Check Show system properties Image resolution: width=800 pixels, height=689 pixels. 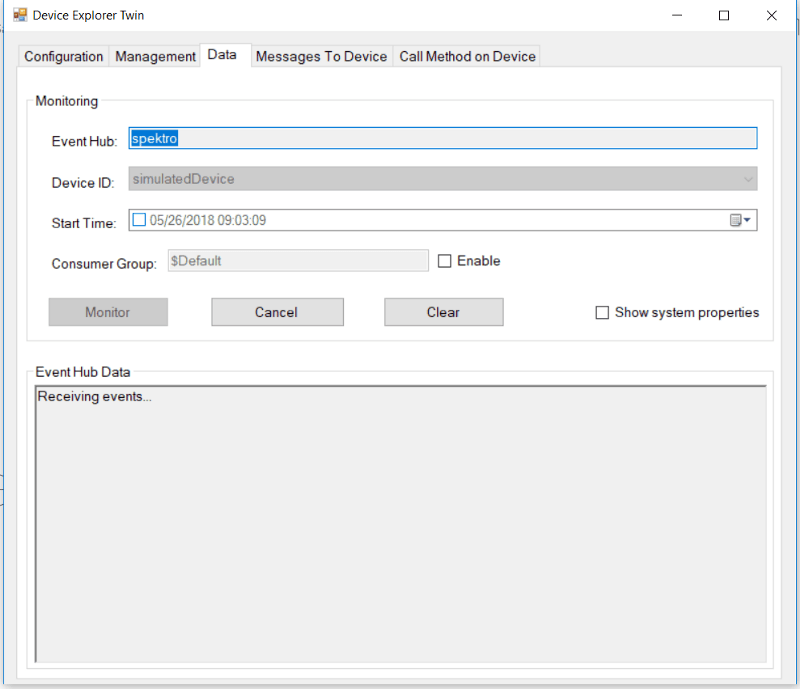(602, 312)
